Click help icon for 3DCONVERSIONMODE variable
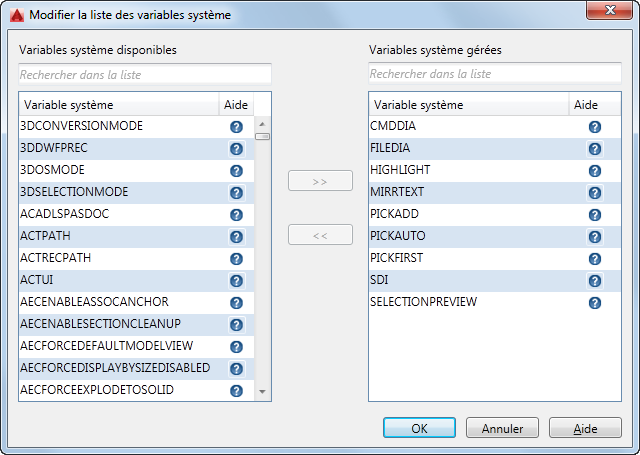The width and height of the screenshot is (640, 455). [237, 127]
